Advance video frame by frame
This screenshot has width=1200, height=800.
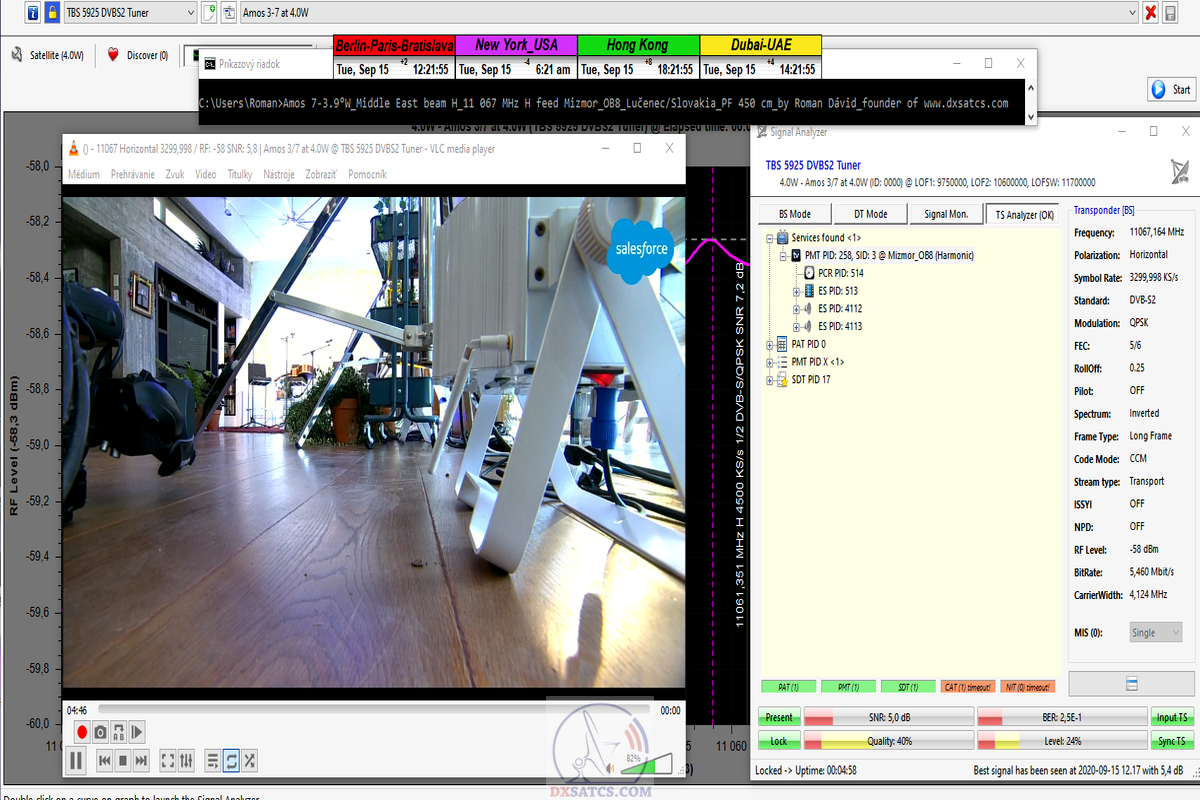click(138, 732)
